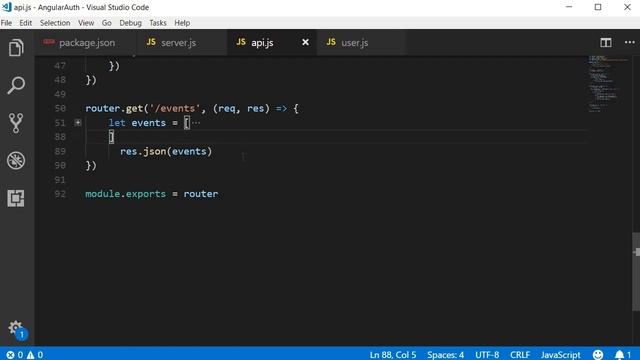
Task: Open the Search view in activity bar
Action: 16,85
